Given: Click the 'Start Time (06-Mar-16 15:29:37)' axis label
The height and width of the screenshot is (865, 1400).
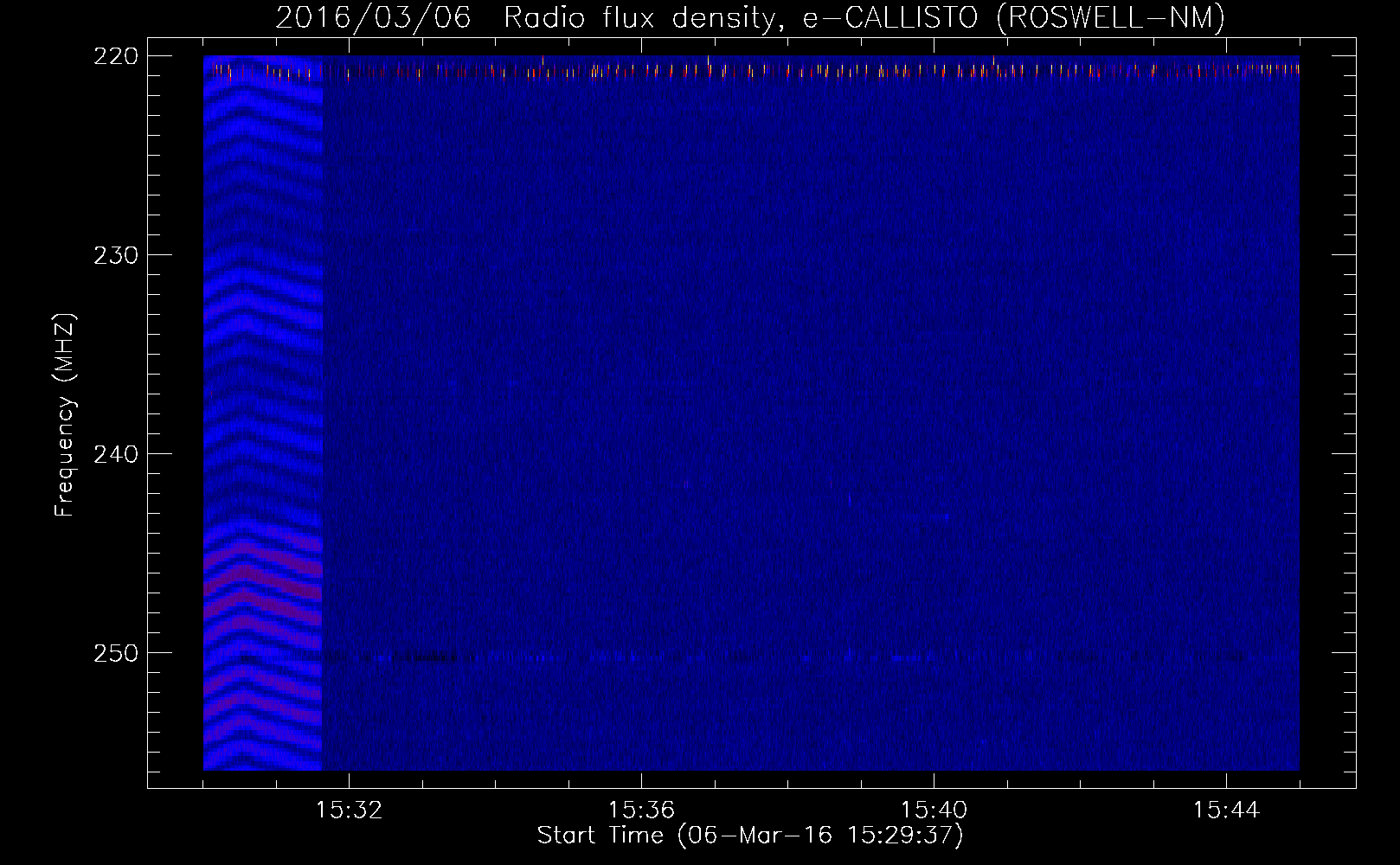Looking at the screenshot, I should pos(750,836).
